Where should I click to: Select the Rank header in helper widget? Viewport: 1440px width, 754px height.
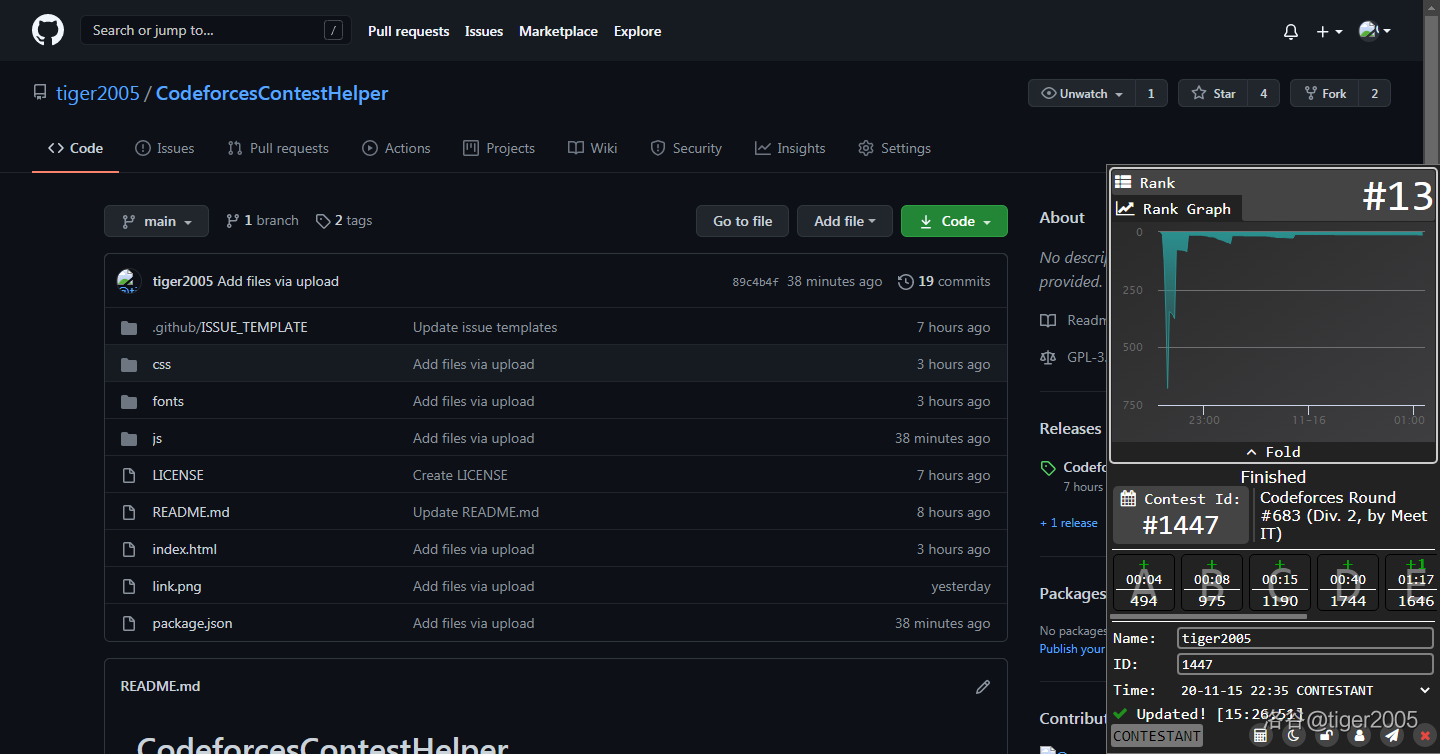[1145, 183]
